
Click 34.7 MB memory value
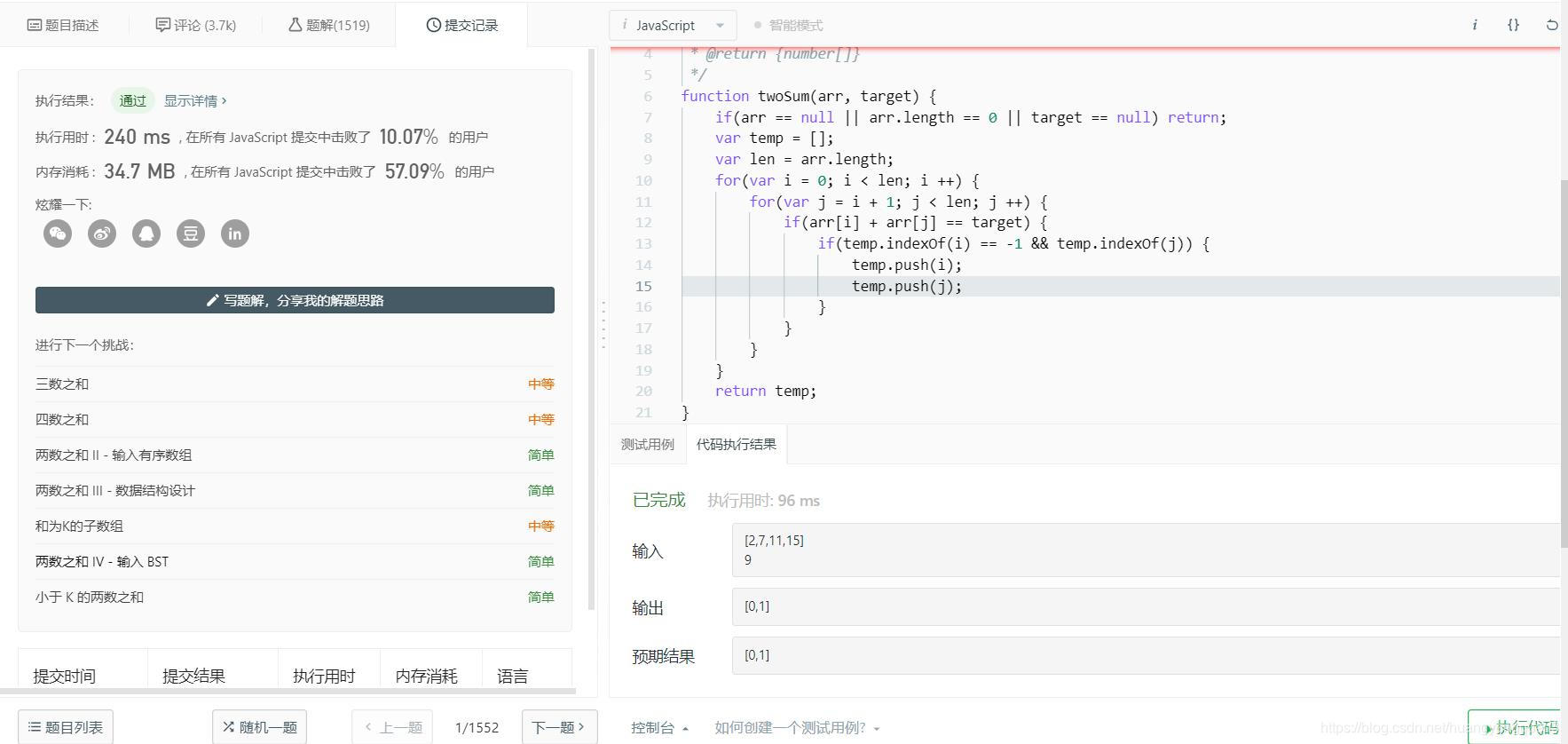click(x=139, y=171)
